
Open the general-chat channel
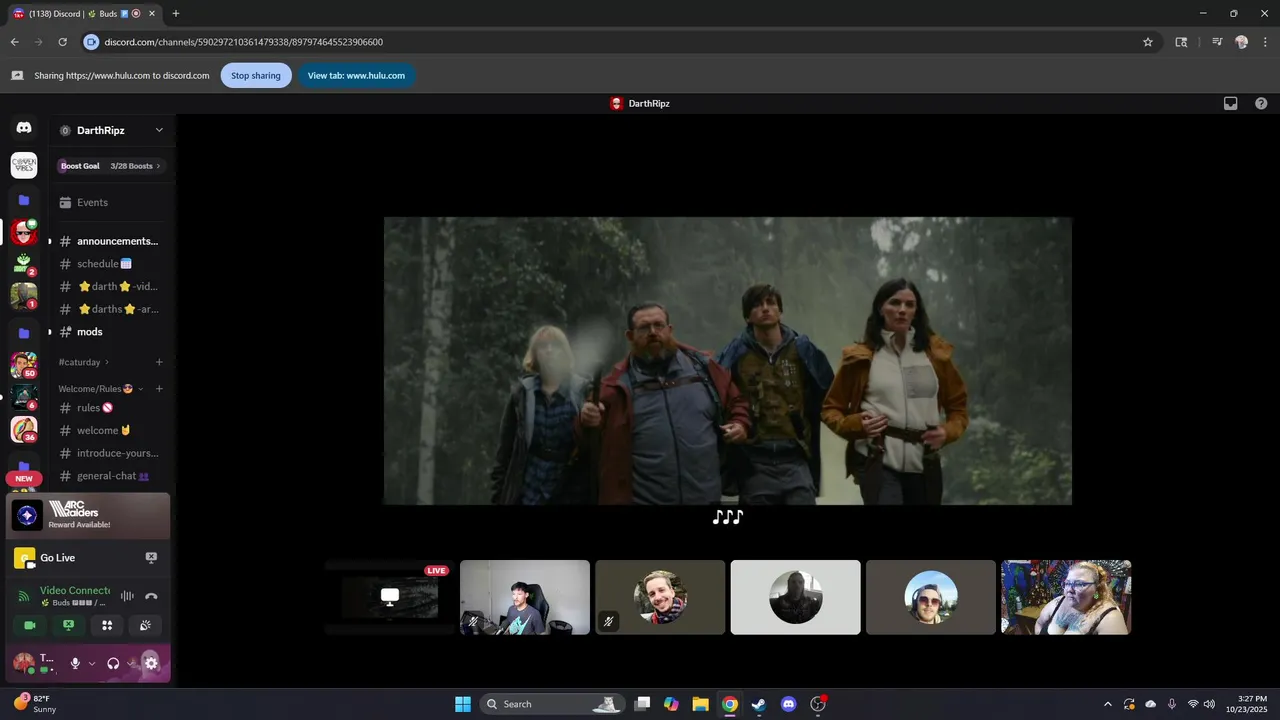click(111, 476)
